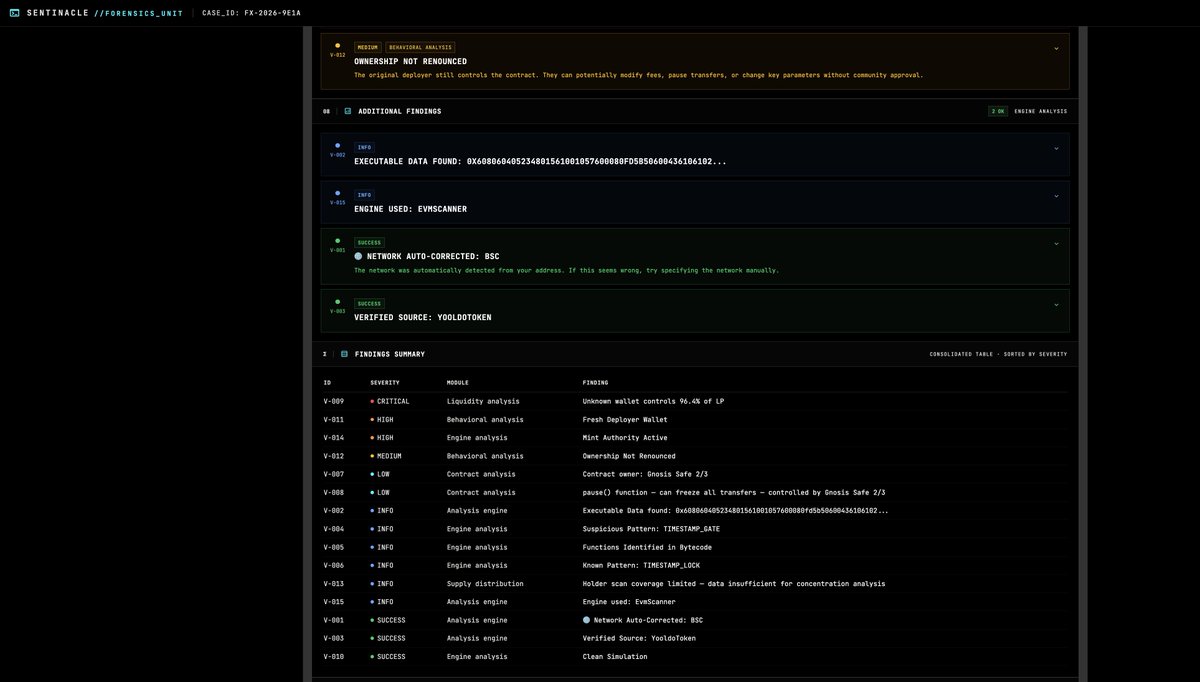
Task: Click V-010 in the summary table
Action: [x=333, y=656]
